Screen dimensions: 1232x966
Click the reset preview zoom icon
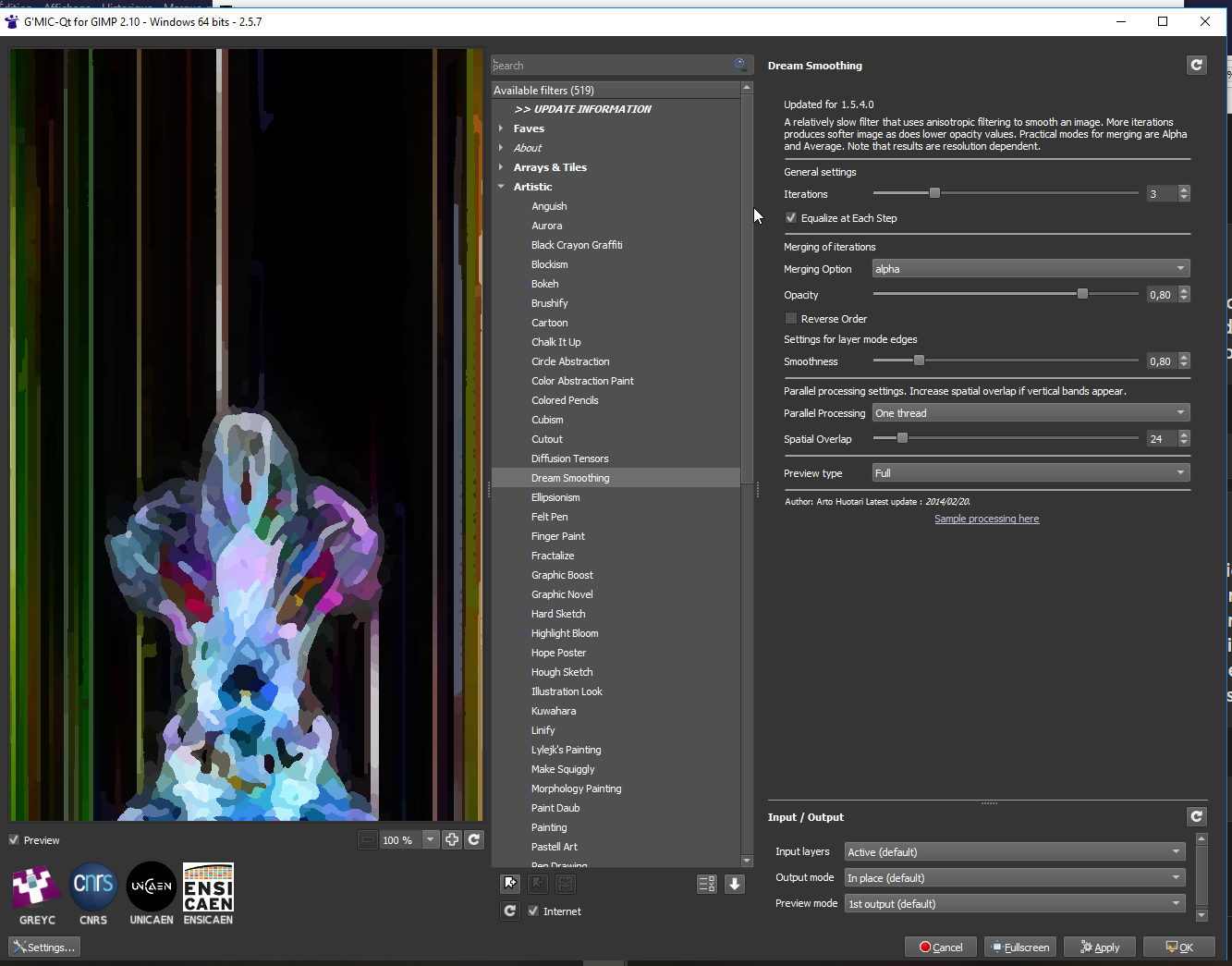click(x=474, y=839)
